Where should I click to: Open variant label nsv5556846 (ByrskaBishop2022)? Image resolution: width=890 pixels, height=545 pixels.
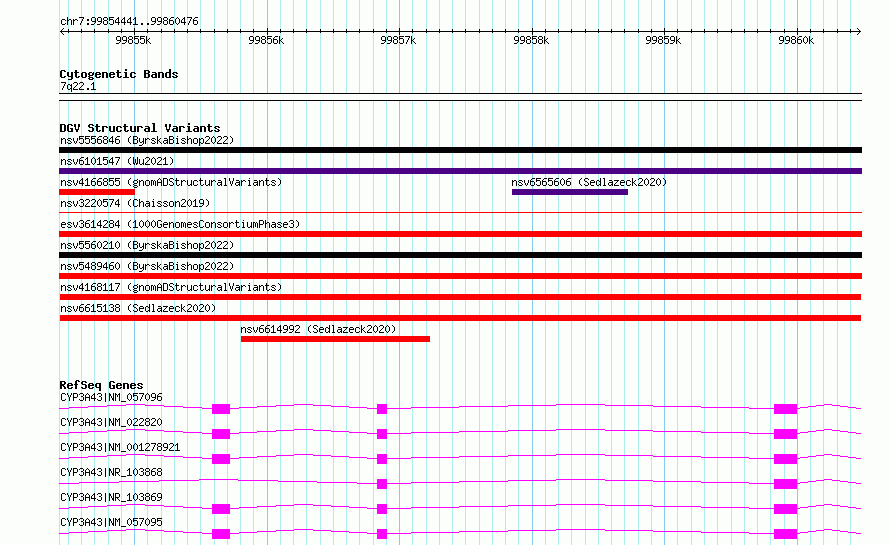147,140
